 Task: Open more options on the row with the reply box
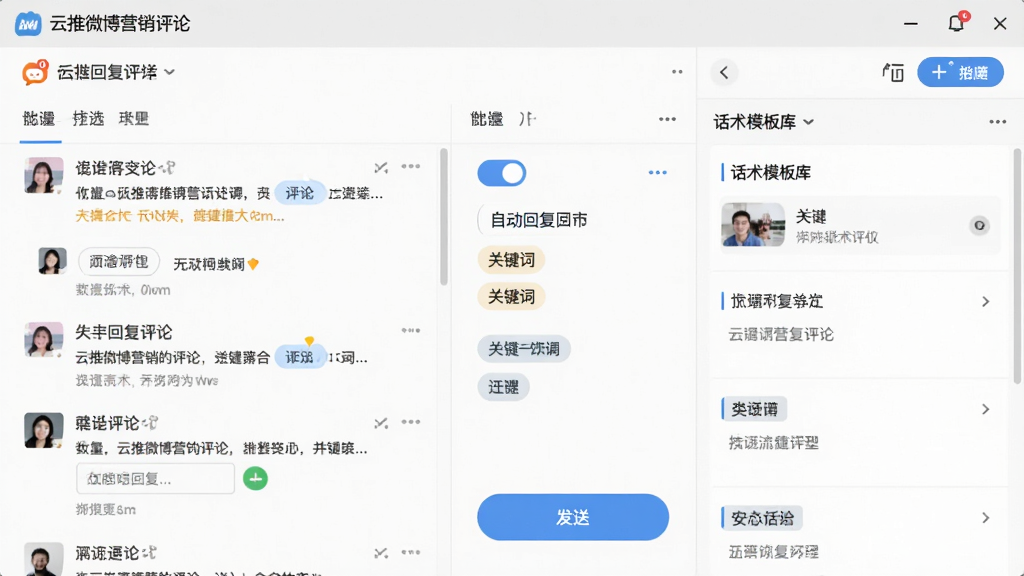tap(411, 422)
